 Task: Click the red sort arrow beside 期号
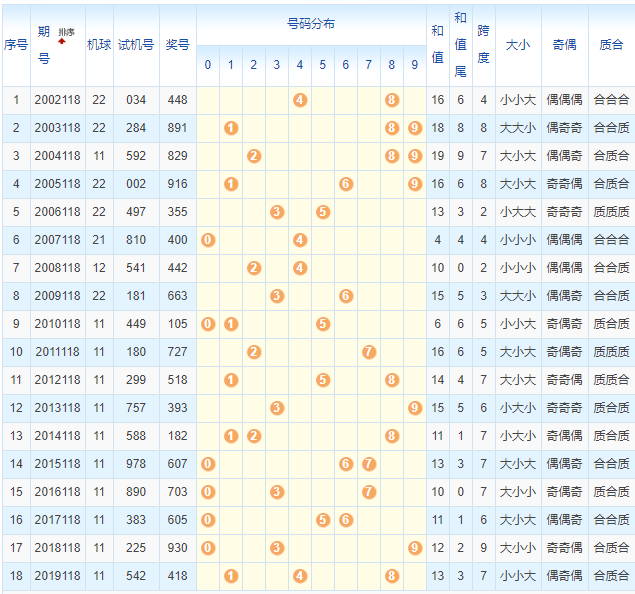click(62, 41)
